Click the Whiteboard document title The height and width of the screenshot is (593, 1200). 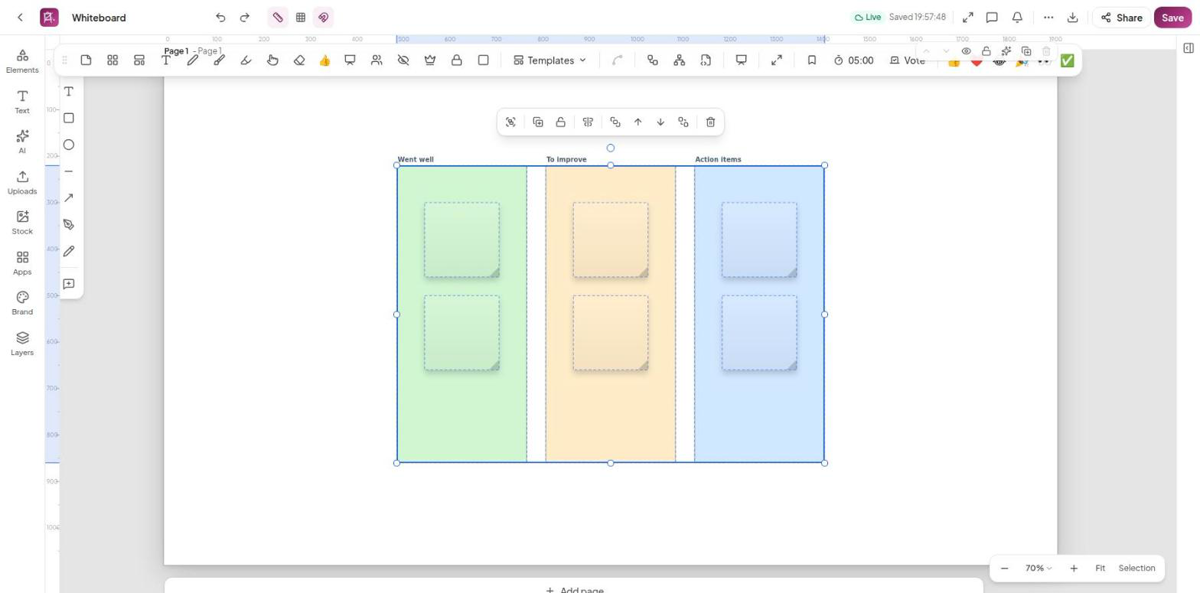[x=99, y=18]
